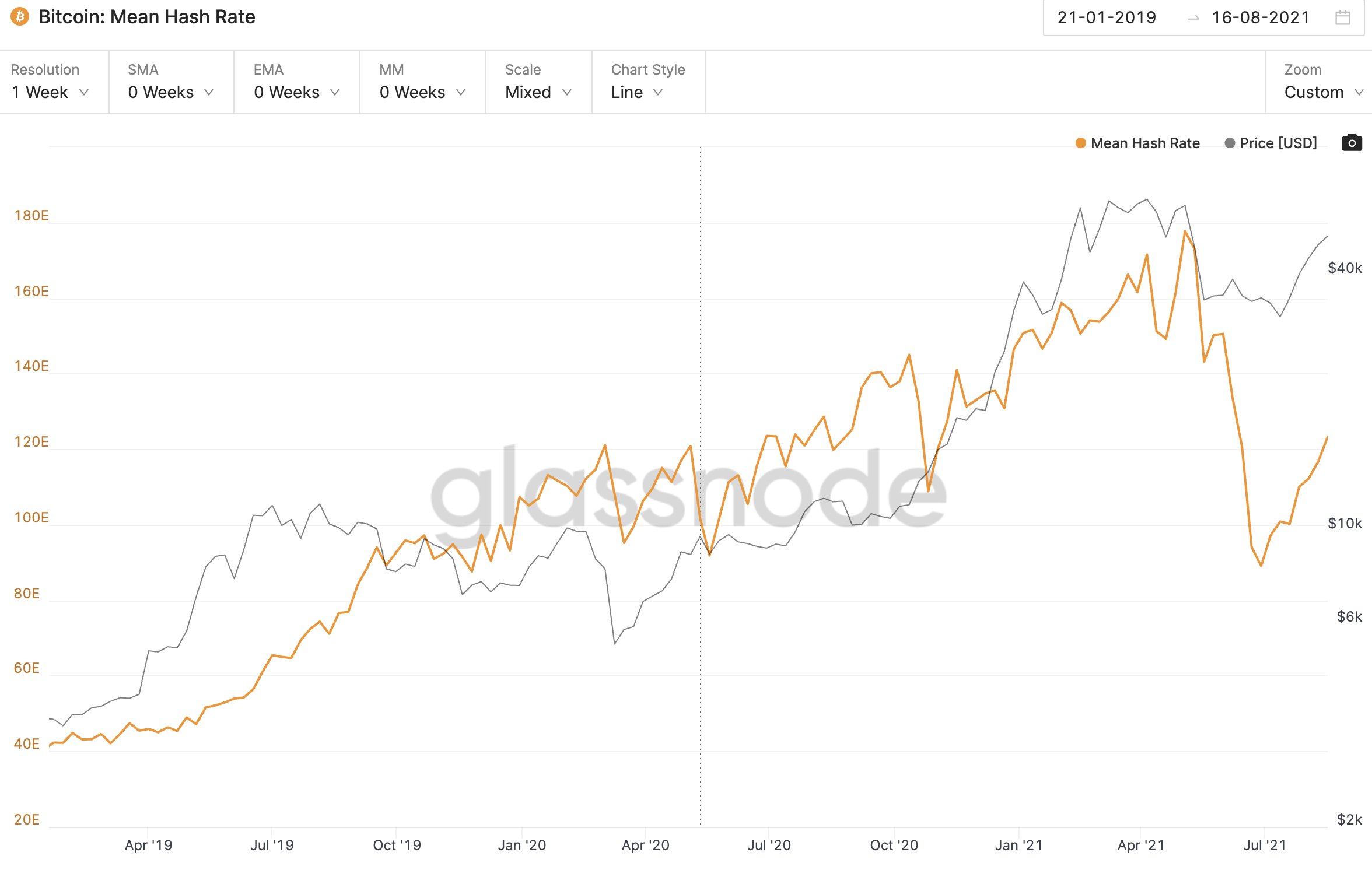The width and height of the screenshot is (1372, 870).
Task: Click the orange Mean Hash Rate legend dot
Action: [x=1080, y=143]
